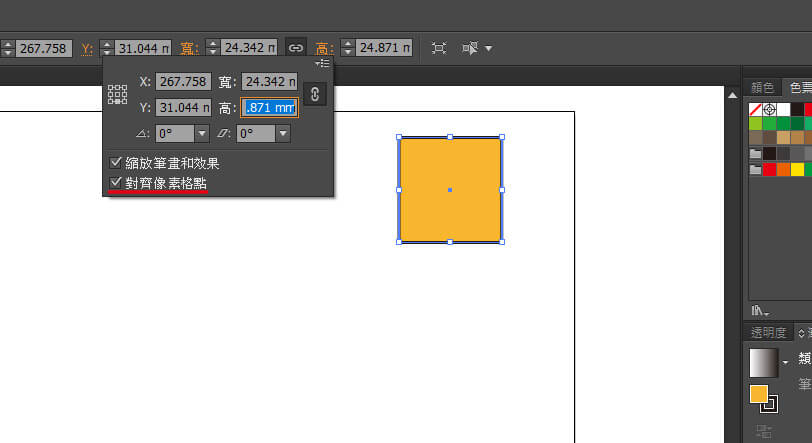Click the top-left handle of the orange square

[x=399, y=137]
